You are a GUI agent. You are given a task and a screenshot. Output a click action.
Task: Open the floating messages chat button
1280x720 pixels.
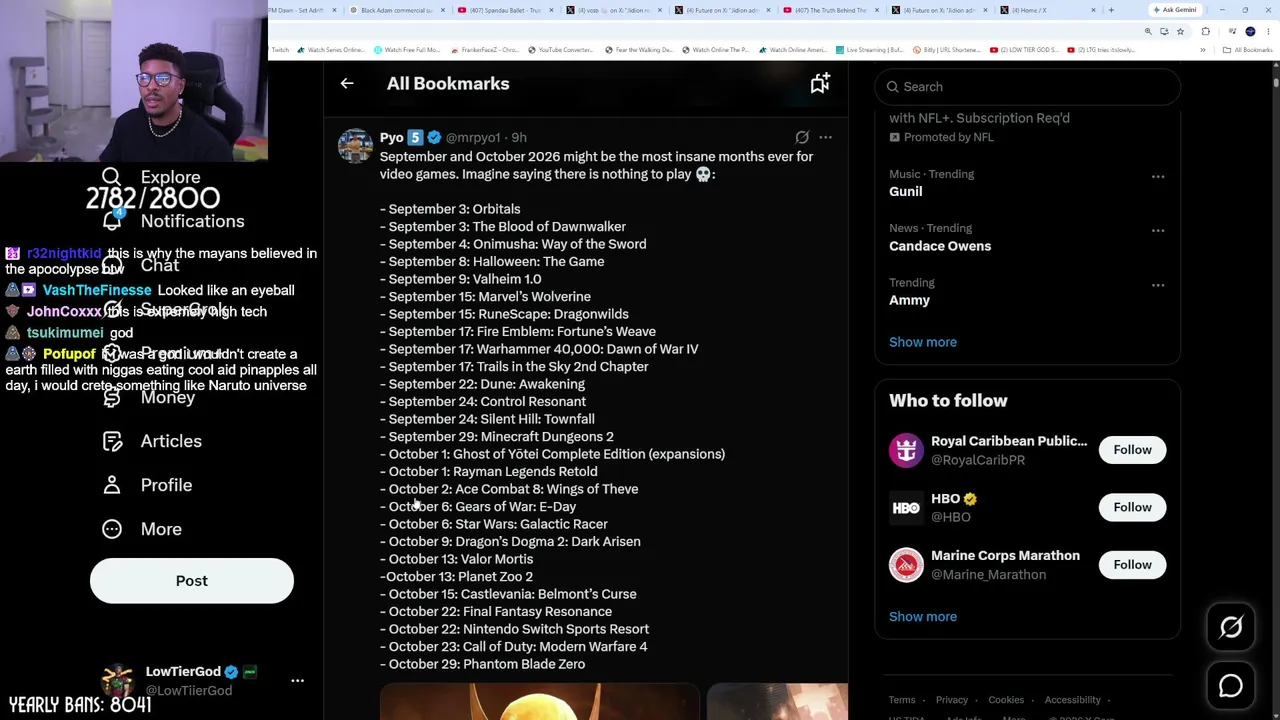tap(1231, 686)
